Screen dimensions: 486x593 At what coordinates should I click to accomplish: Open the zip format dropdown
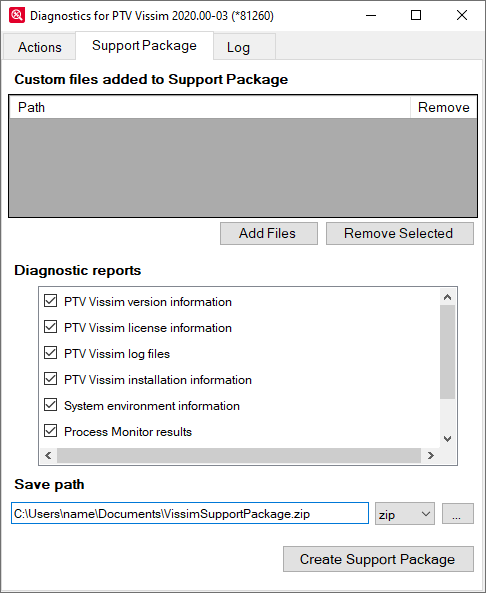point(405,514)
